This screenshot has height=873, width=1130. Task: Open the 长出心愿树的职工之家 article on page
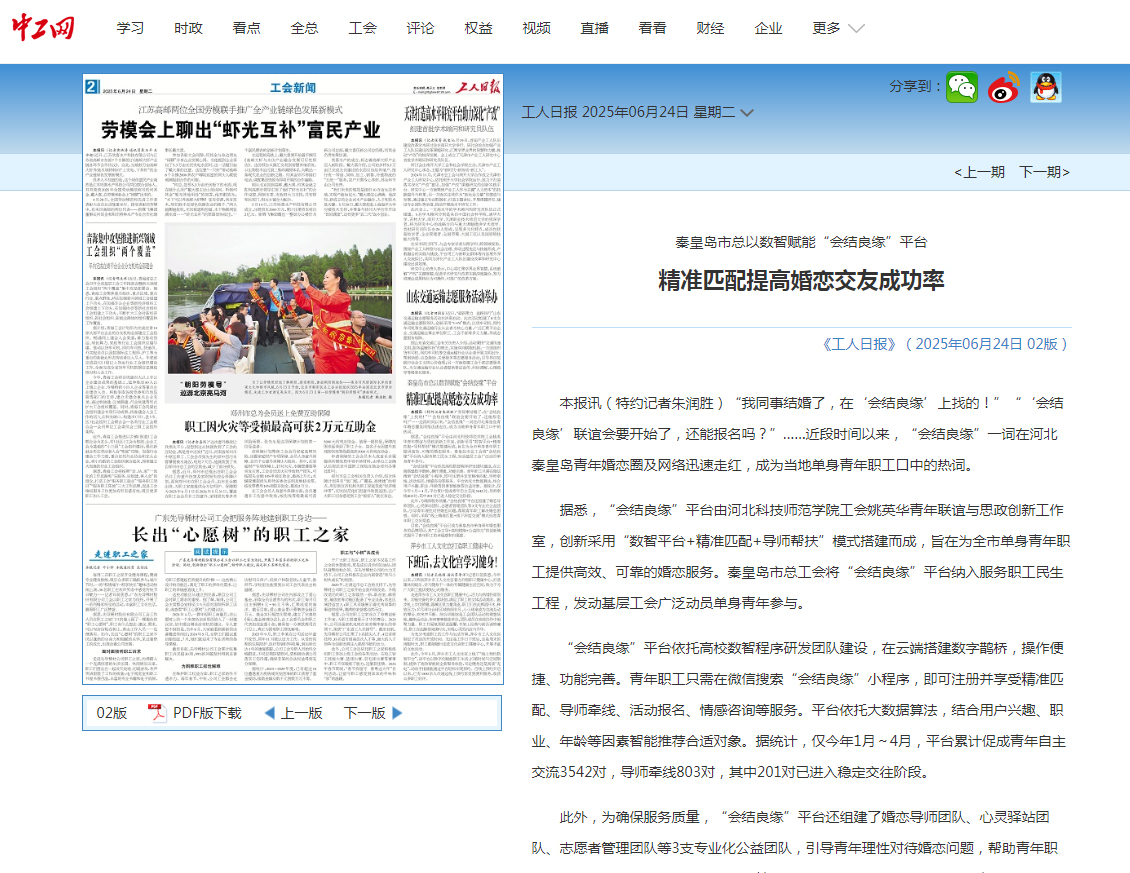pos(240,532)
